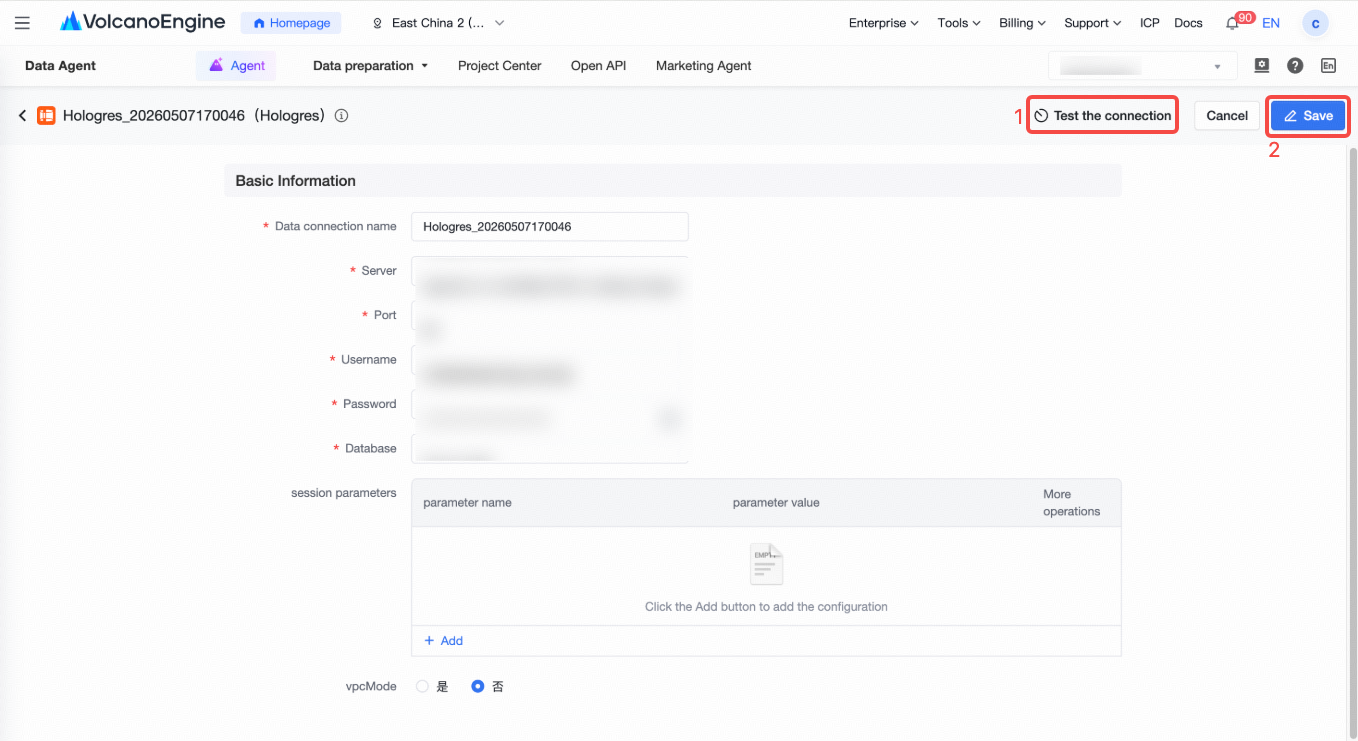Click the language En icon
This screenshot has width=1358, height=741.
1328,66
